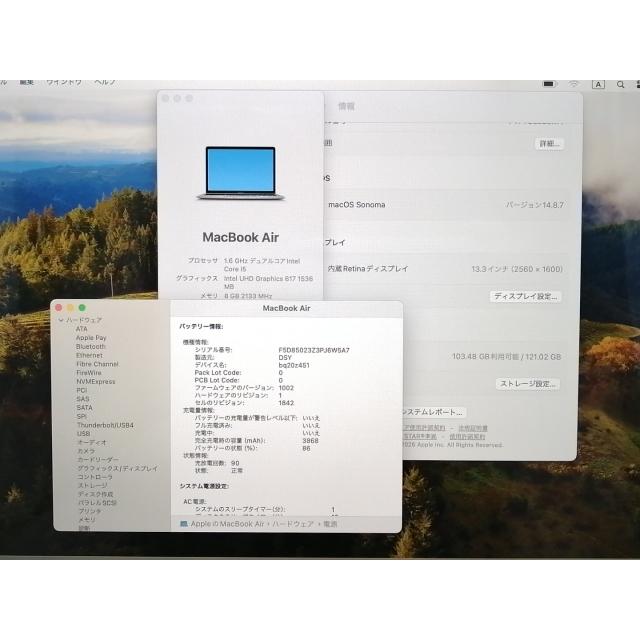Select Bluetooth in the sidebar
Viewport: 640px width, 640px height.
click(91, 346)
